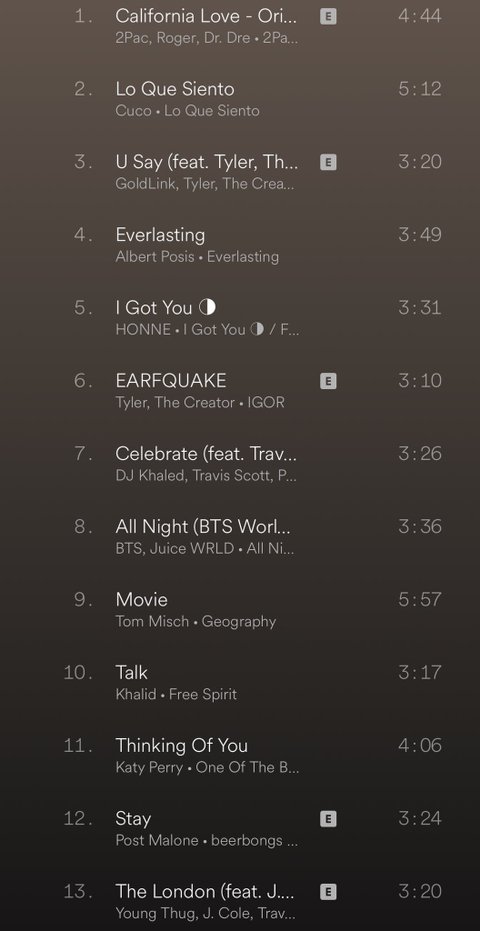Image resolution: width=480 pixels, height=931 pixels.
Task: Click the explicit badge on Stay
Action: point(328,819)
